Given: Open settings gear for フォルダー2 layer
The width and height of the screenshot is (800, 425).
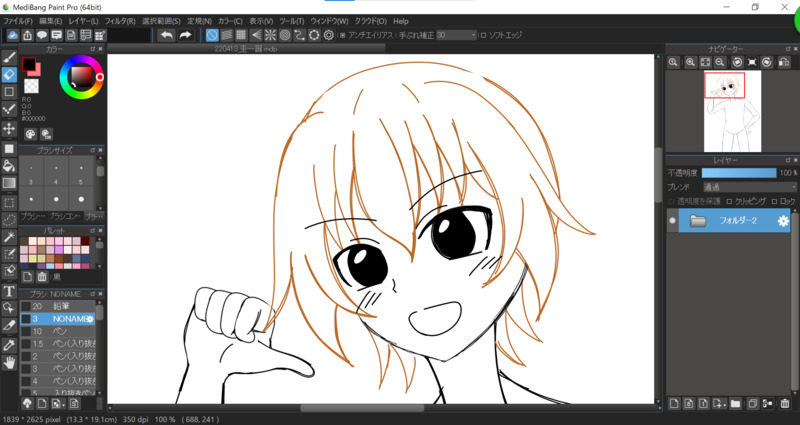Looking at the screenshot, I should 783,221.
